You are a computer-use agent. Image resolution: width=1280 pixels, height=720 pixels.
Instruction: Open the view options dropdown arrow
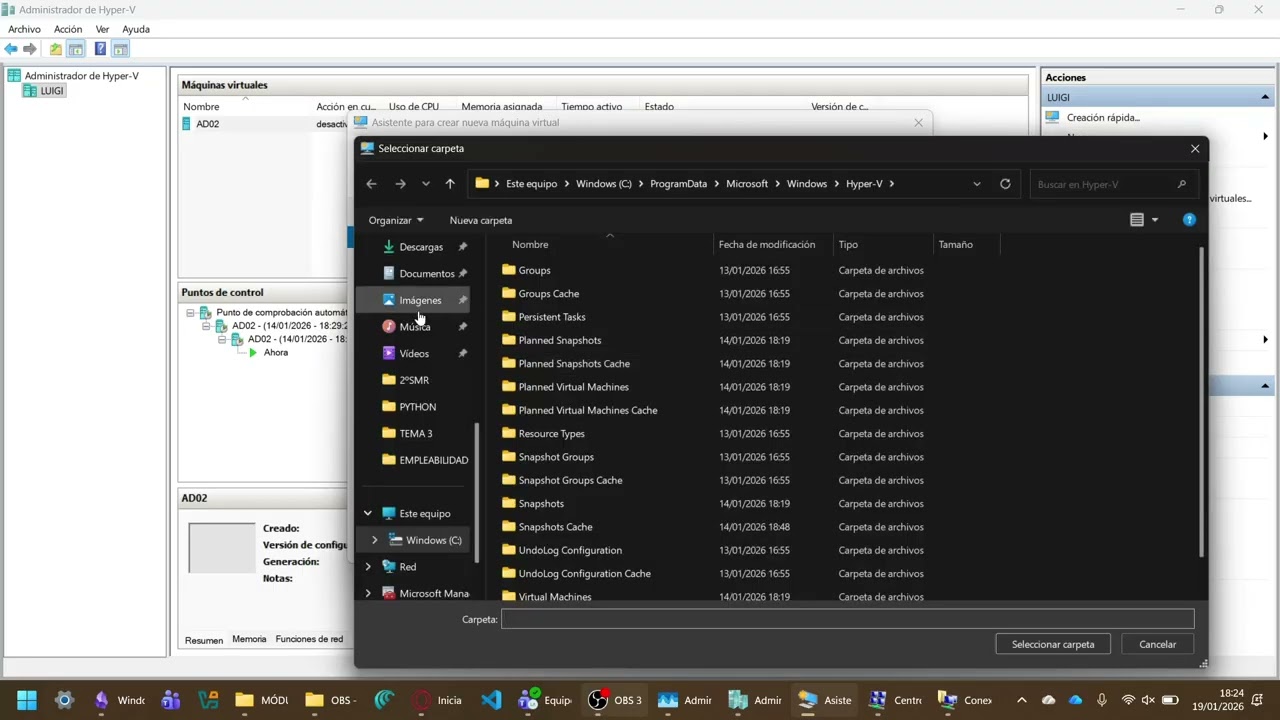[1155, 220]
